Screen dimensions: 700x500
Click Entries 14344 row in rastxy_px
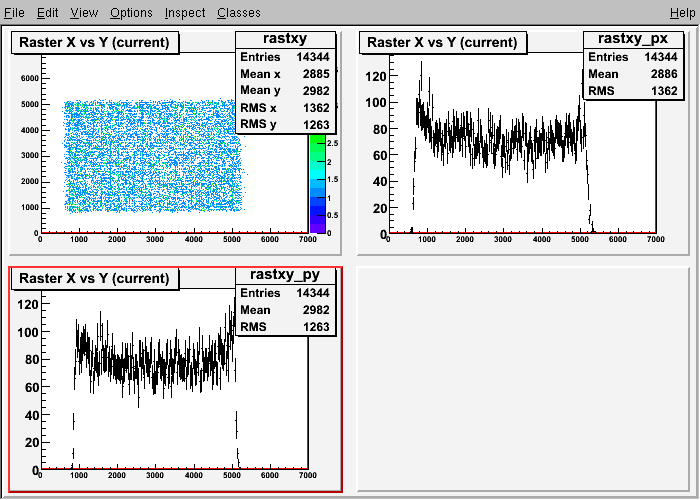tap(633, 57)
